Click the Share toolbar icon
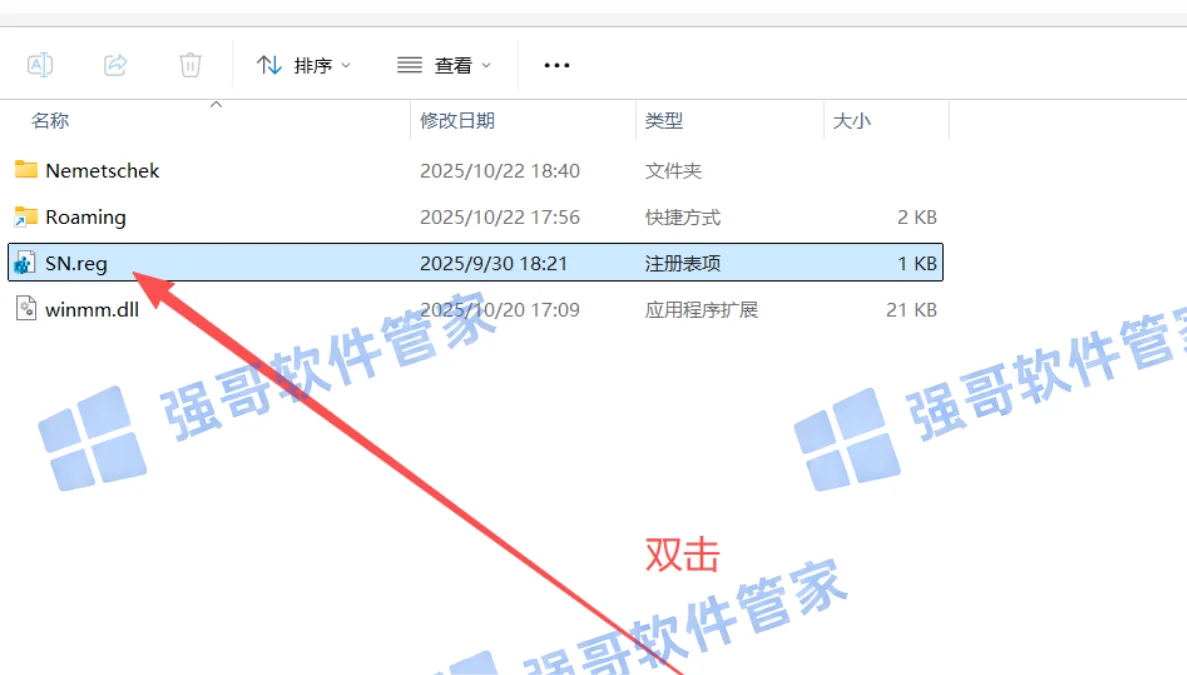 click(115, 65)
